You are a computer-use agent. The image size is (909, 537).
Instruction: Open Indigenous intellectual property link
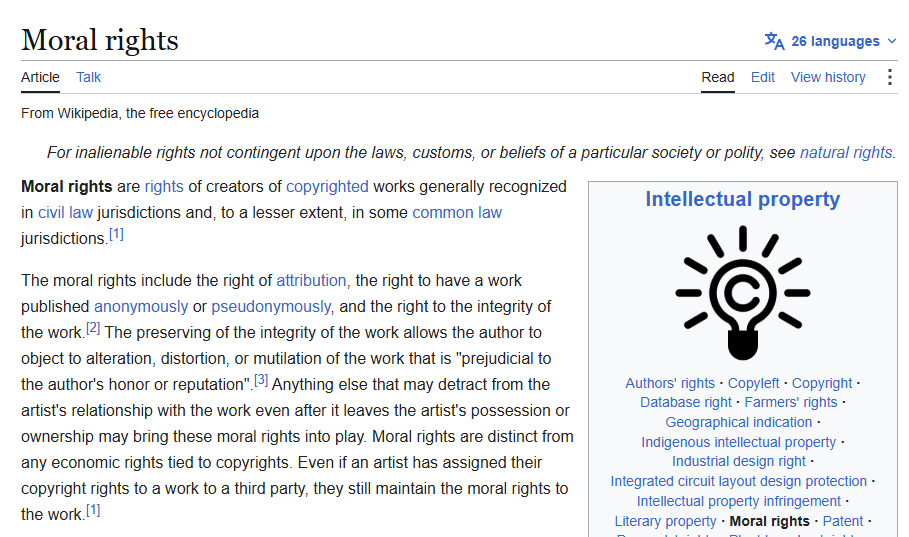click(x=739, y=442)
